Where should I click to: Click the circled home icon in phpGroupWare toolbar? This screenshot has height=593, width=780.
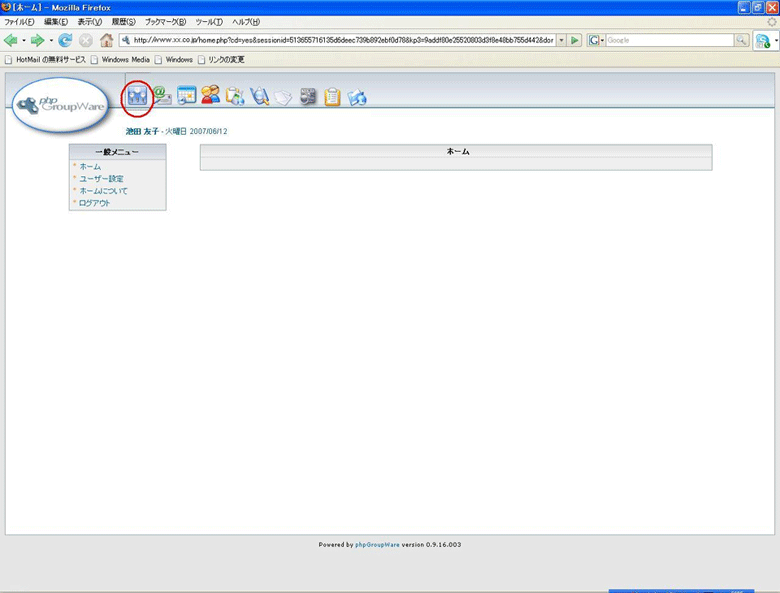[x=137, y=96]
